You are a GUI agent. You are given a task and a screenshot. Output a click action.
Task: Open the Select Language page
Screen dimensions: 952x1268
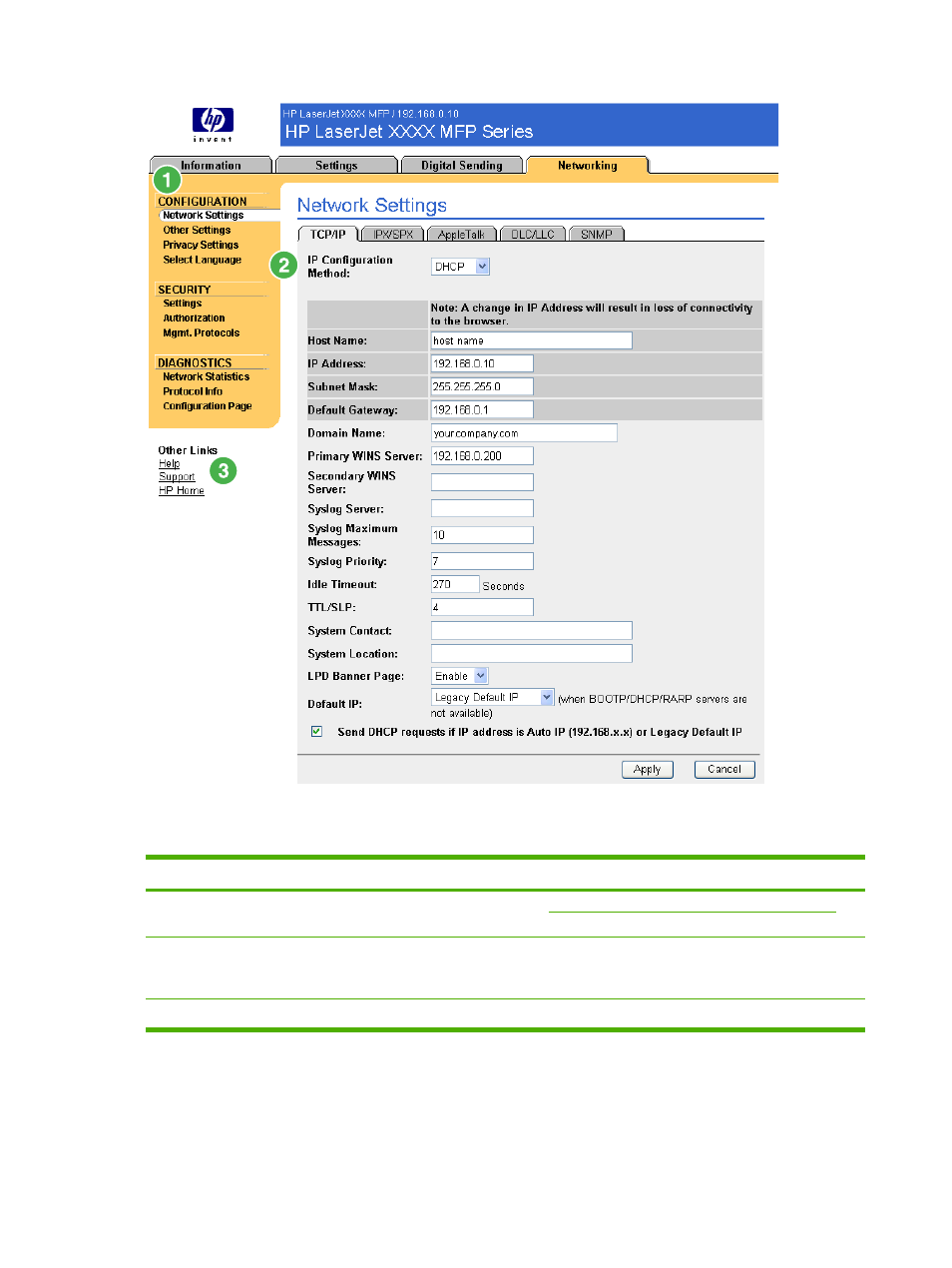coord(203,261)
